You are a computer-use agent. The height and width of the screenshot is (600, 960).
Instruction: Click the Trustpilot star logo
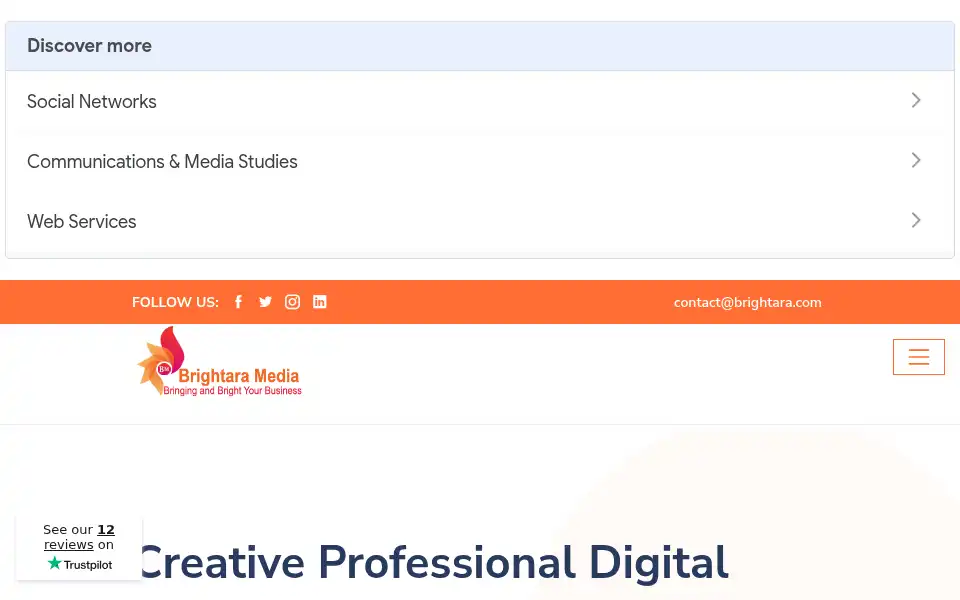(80, 564)
